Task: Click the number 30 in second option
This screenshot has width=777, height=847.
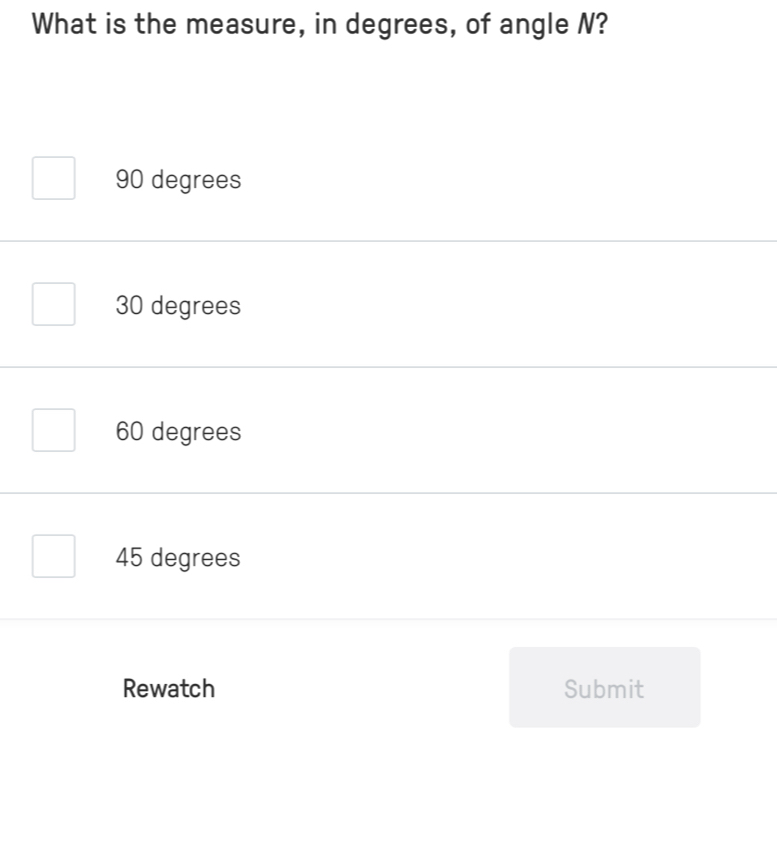Action: coord(129,306)
